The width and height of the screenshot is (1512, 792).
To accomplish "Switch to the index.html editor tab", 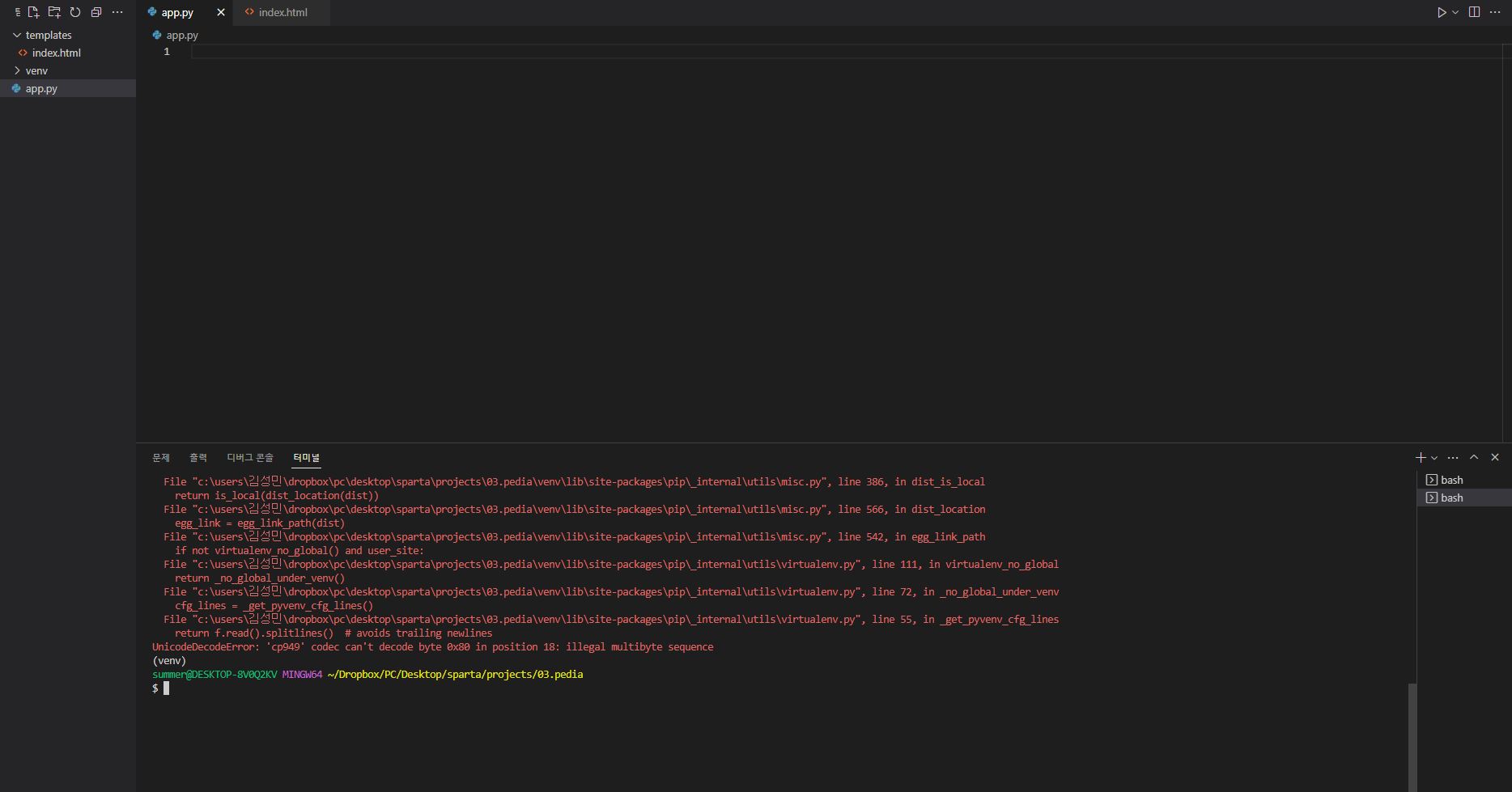I will point(282,12).
